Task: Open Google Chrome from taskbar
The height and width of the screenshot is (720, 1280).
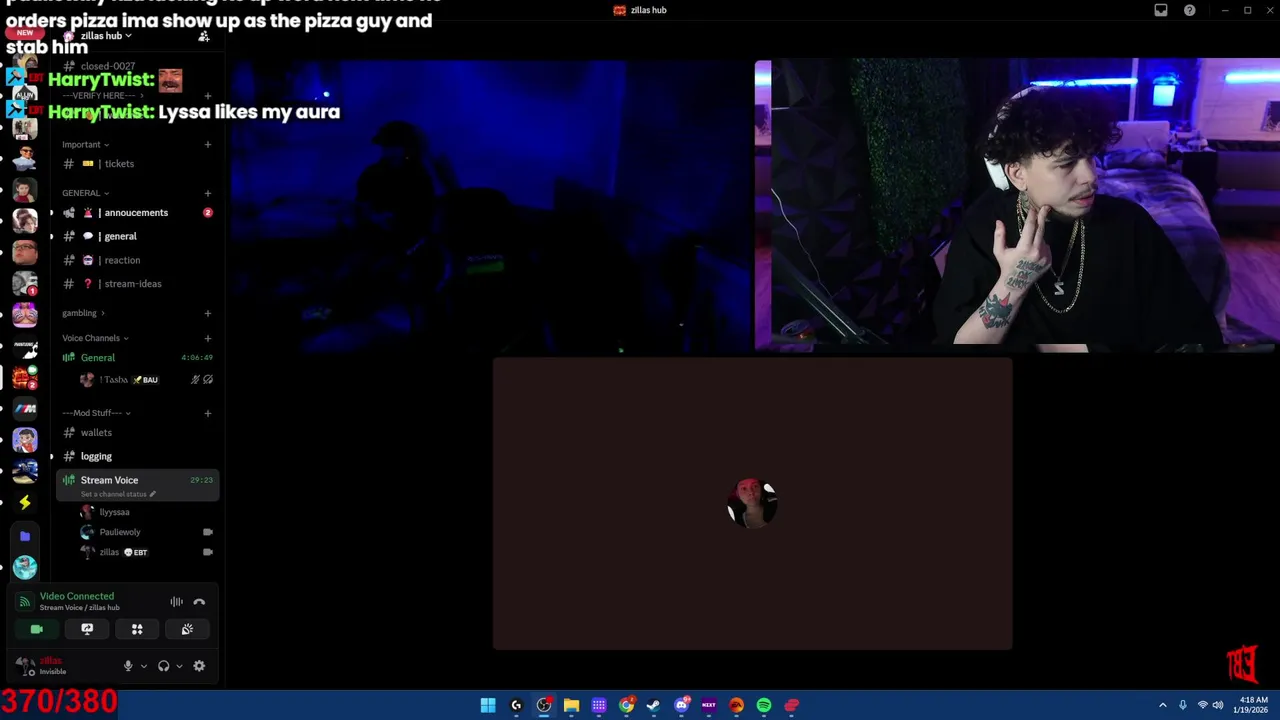Action: point(626,705)
